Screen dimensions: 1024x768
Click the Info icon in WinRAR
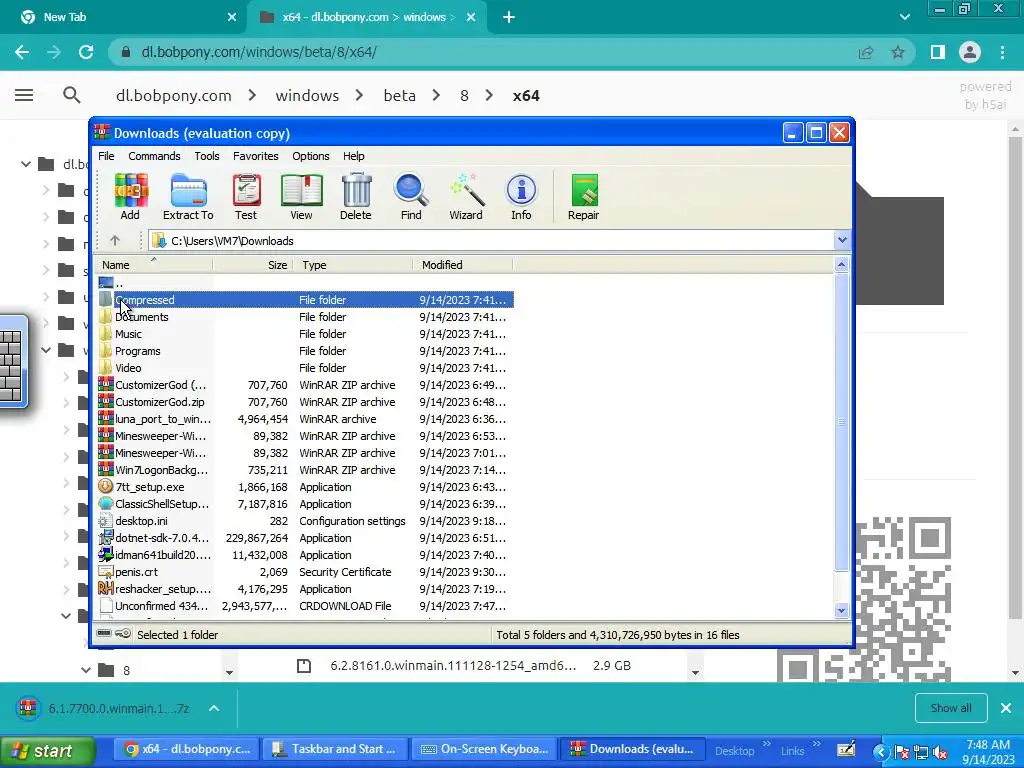pyautogui.click(x=521, y=197)
